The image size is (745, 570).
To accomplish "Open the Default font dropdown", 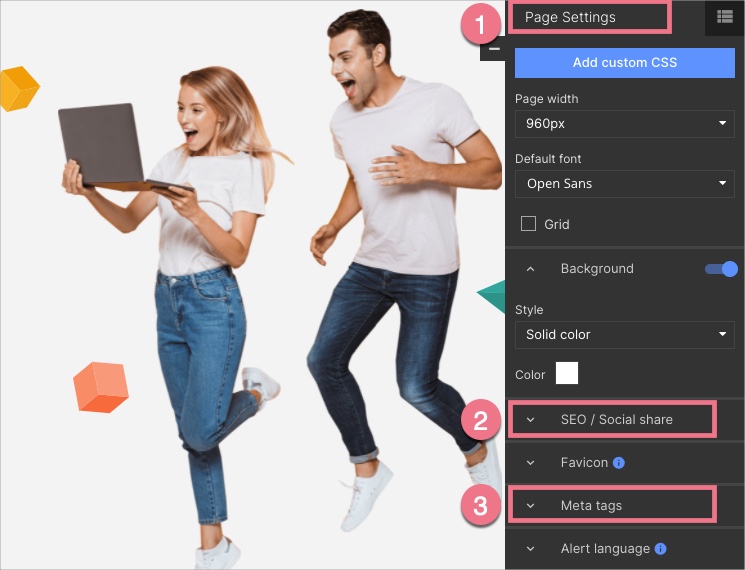I will 624,183.
